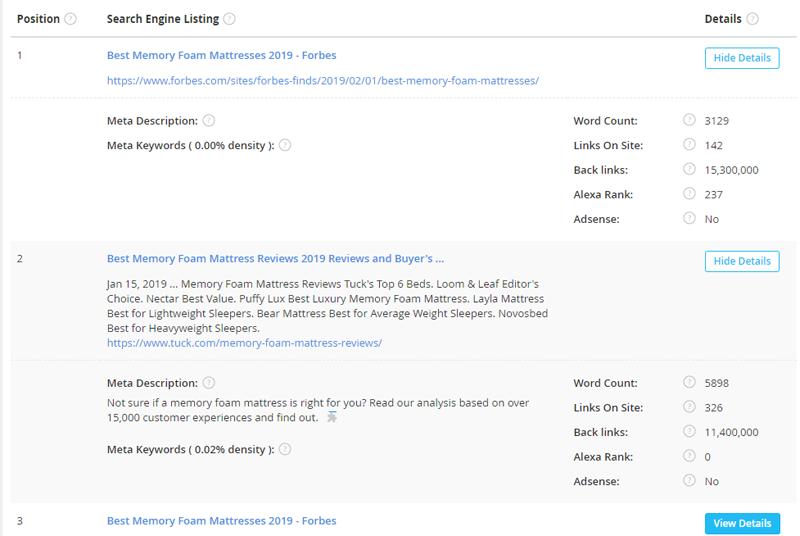The width and height of the screenshot is (800, 536).
Task: Hide Details for the Tuck mattress reviews result
Action: (741, 261)
